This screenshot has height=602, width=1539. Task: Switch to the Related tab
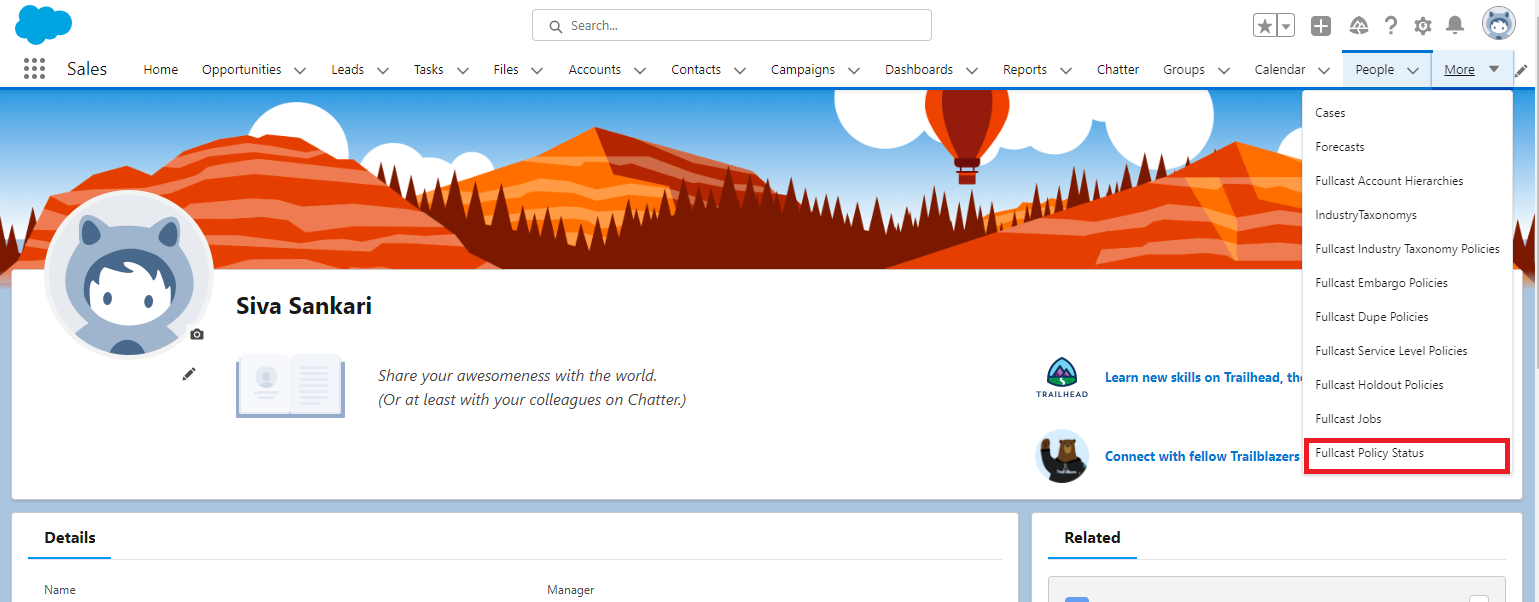(x=1092, y=538)
